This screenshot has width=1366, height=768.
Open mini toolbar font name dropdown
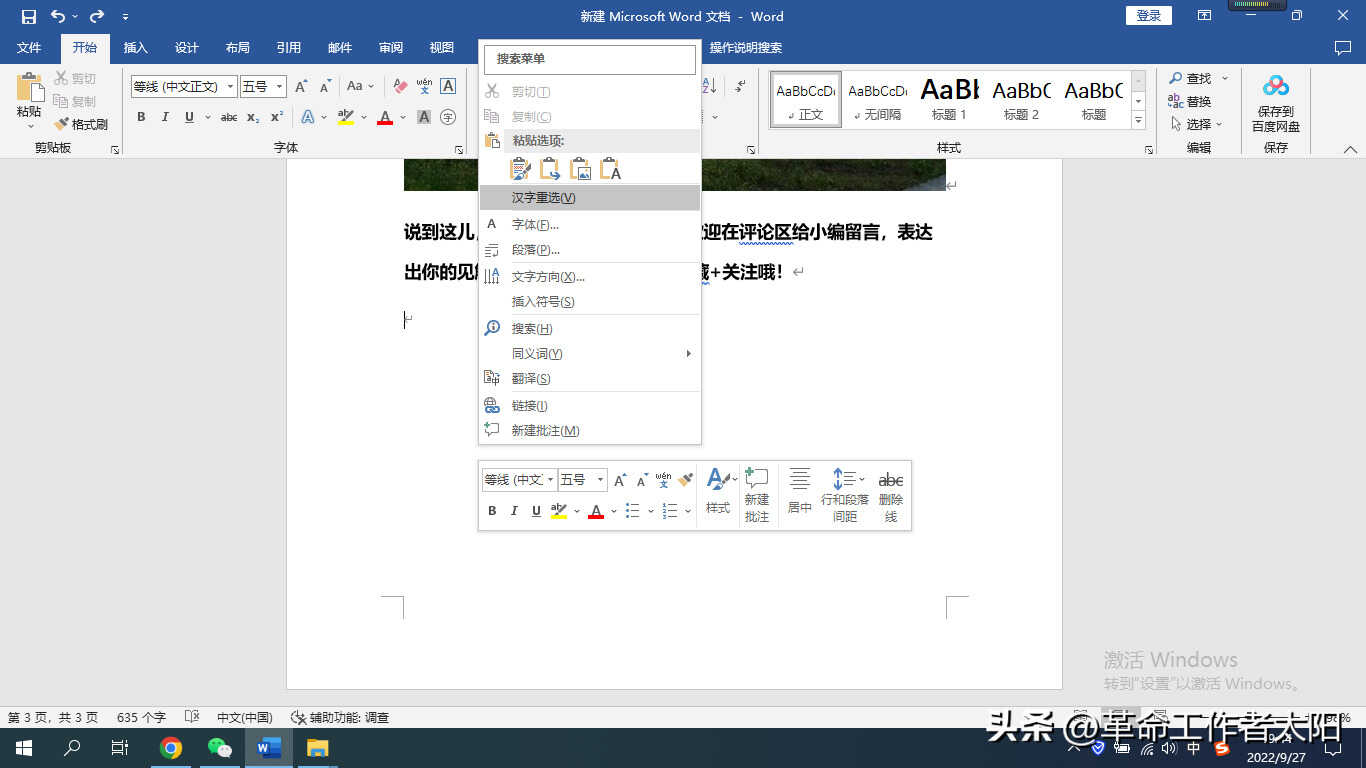click(x=550, y=481)
